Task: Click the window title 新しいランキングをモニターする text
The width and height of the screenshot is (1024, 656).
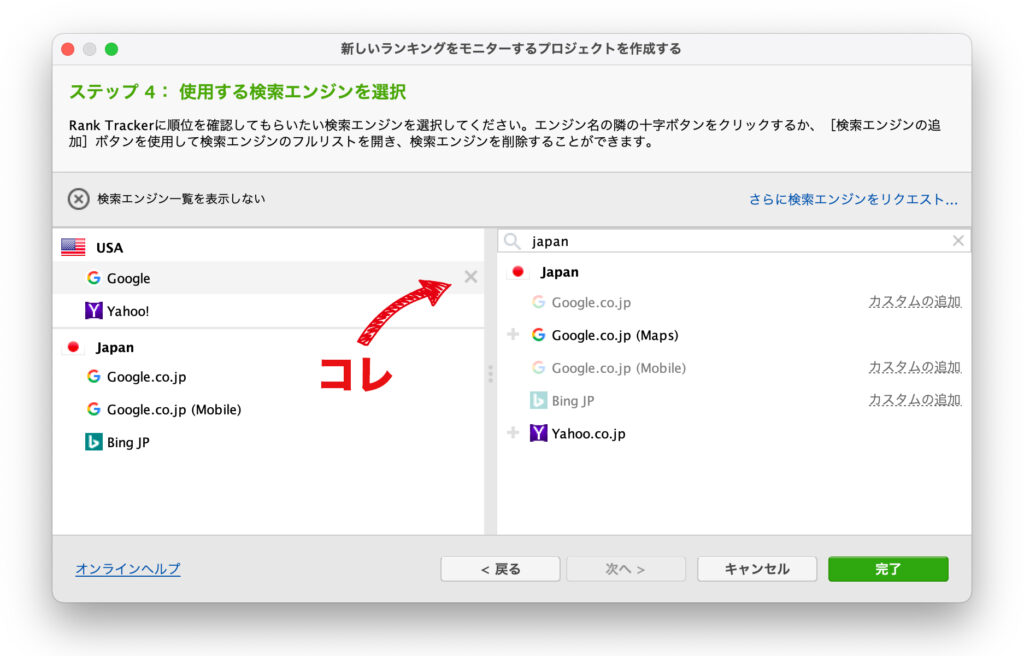Action: 510,49
